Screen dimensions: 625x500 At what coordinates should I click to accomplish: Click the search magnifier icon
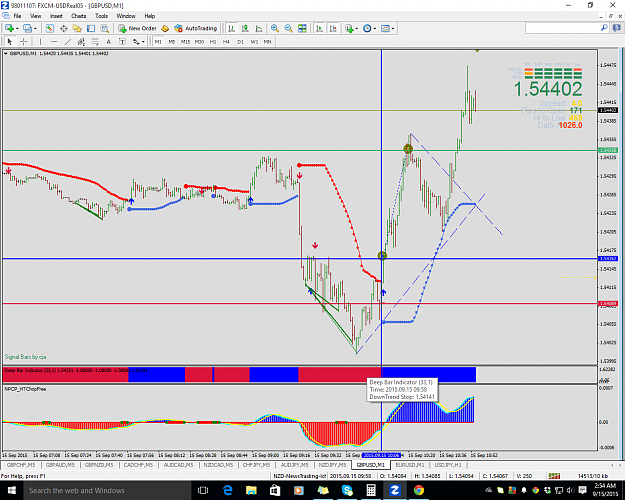pos(604,28)
